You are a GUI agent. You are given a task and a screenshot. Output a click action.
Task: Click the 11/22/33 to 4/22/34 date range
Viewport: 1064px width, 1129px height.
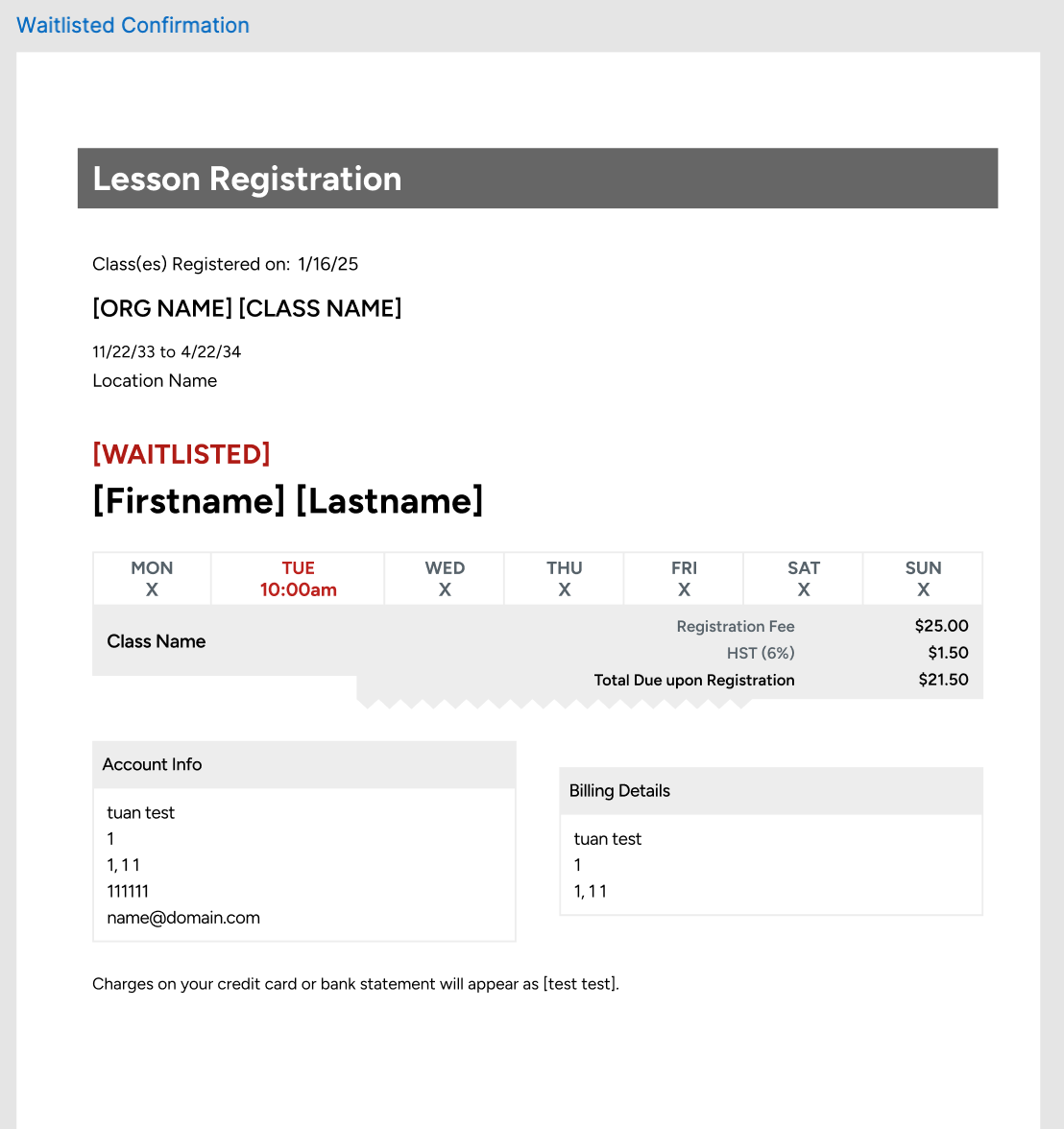click(x=166, y=351)
